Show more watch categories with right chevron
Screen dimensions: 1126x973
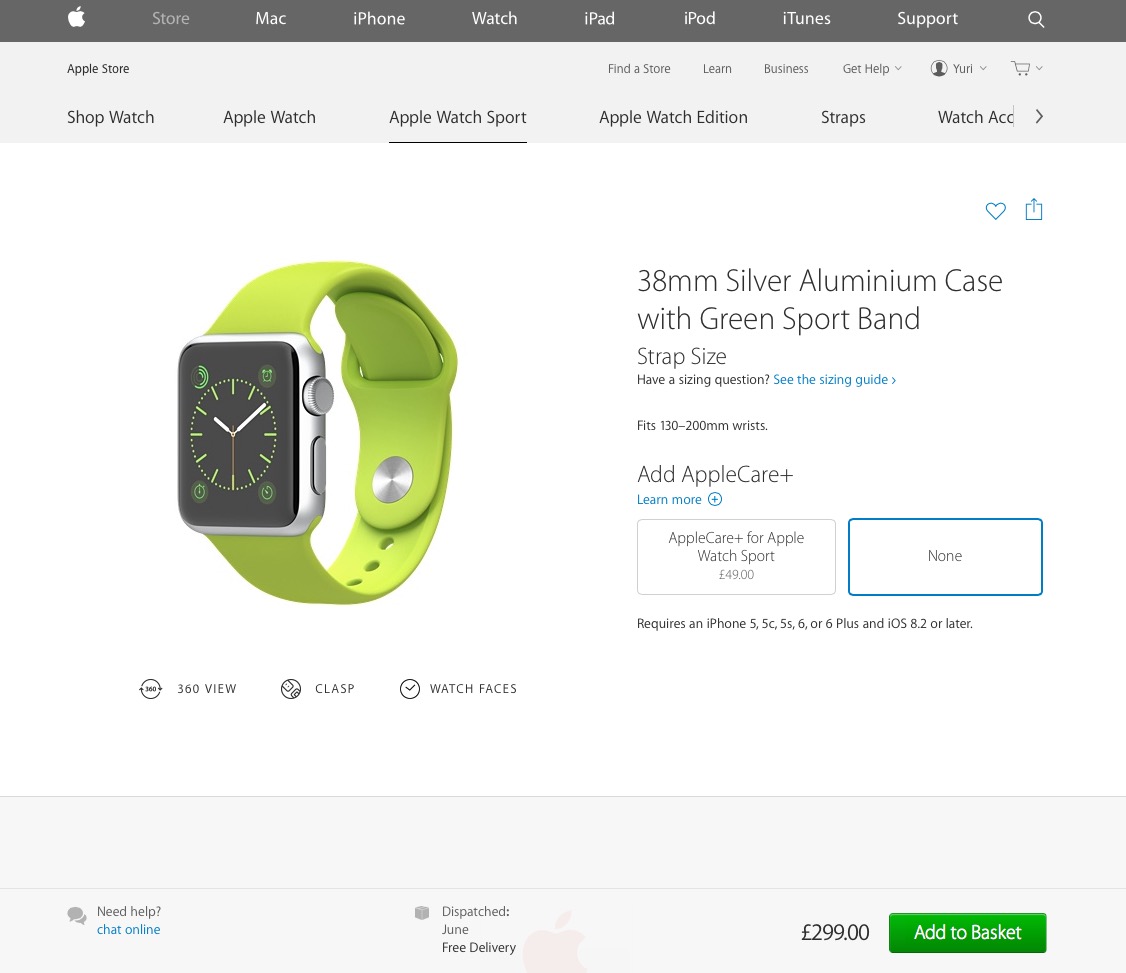point(1038,116)
